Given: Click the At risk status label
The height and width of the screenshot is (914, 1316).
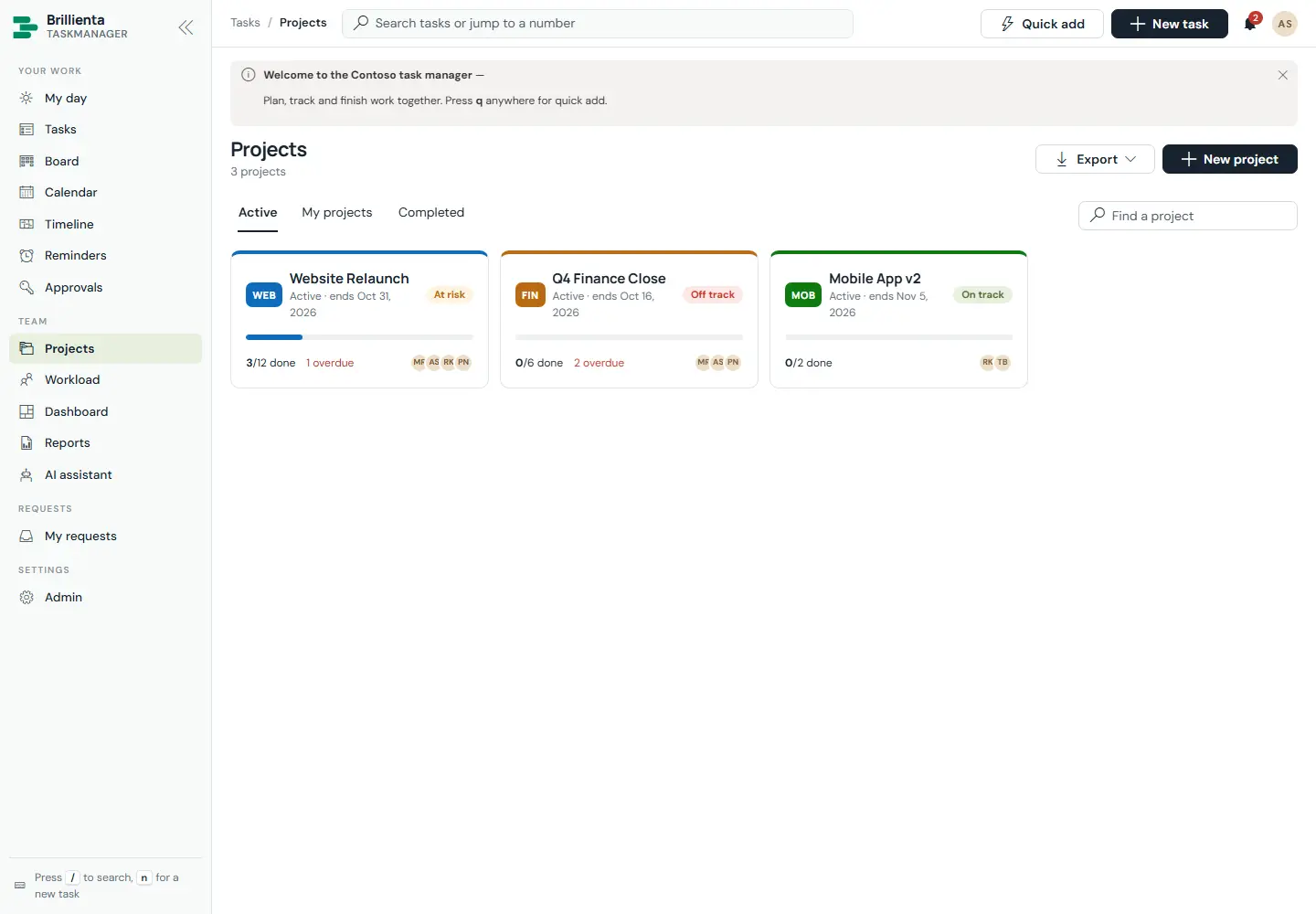Looking at the screenshot, I should [x=450, y=295].
